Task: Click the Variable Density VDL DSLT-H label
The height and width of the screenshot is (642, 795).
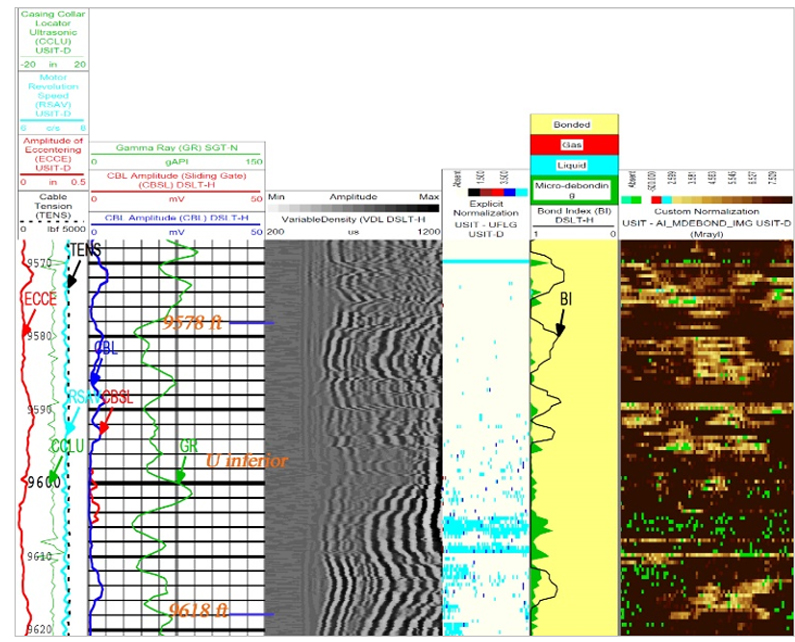Action: (x=353, y=218)
